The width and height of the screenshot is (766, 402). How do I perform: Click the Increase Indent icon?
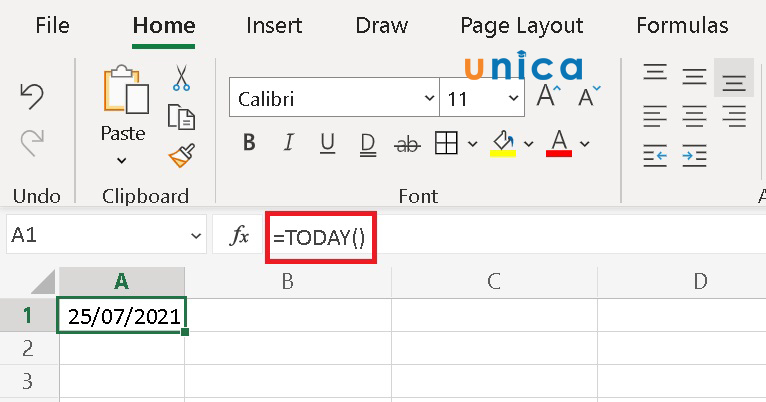[695, 155]
